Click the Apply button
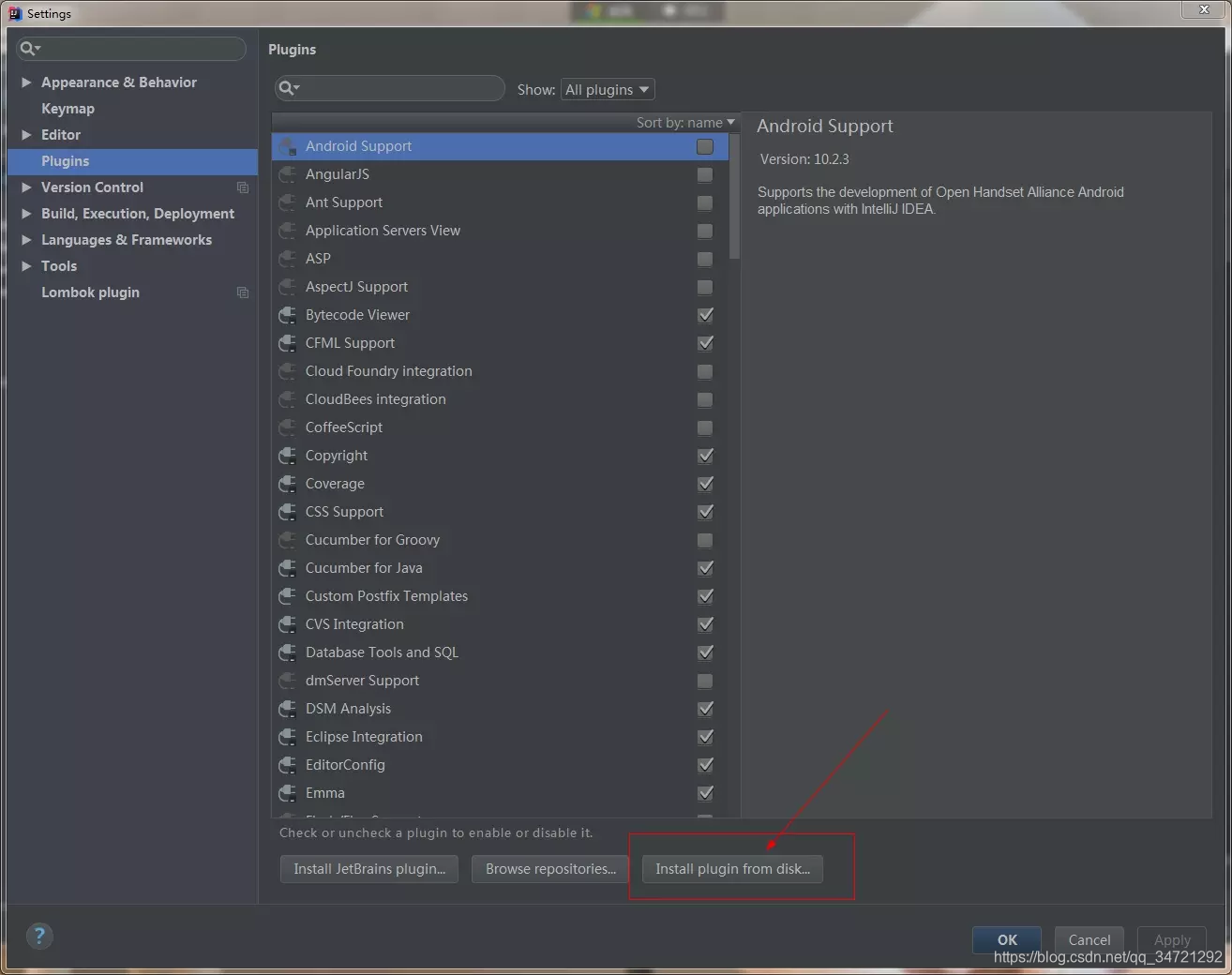This screenshot has width=1232, height=975. [x=1172, y=939]
